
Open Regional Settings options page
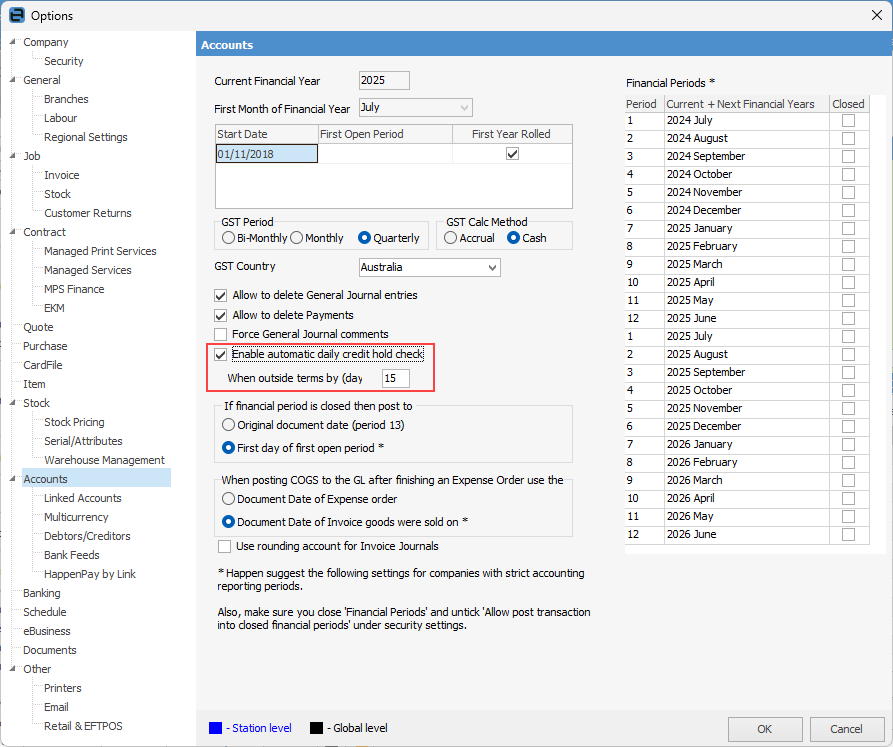point(85,137)
